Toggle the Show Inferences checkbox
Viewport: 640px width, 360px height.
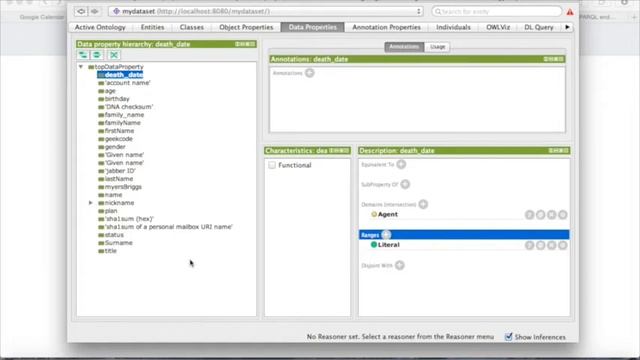(509, 337)
